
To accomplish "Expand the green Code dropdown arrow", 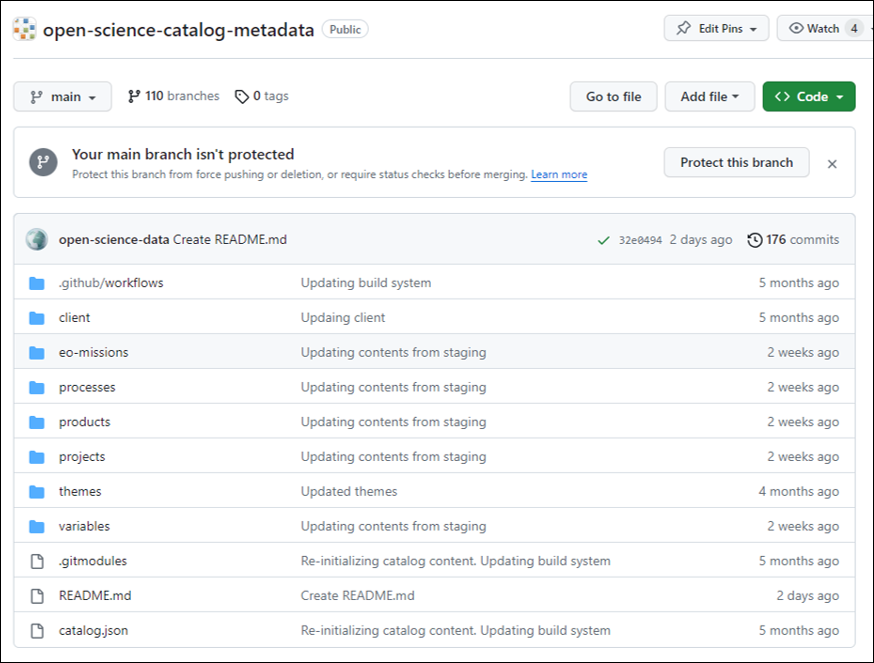I will pyautogui.click(x=839, y=97).
